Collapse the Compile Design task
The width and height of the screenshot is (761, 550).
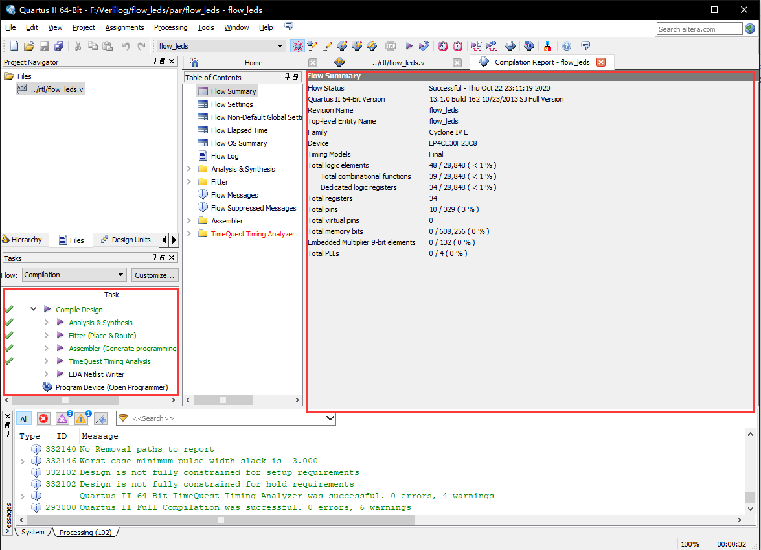[33, 309]
